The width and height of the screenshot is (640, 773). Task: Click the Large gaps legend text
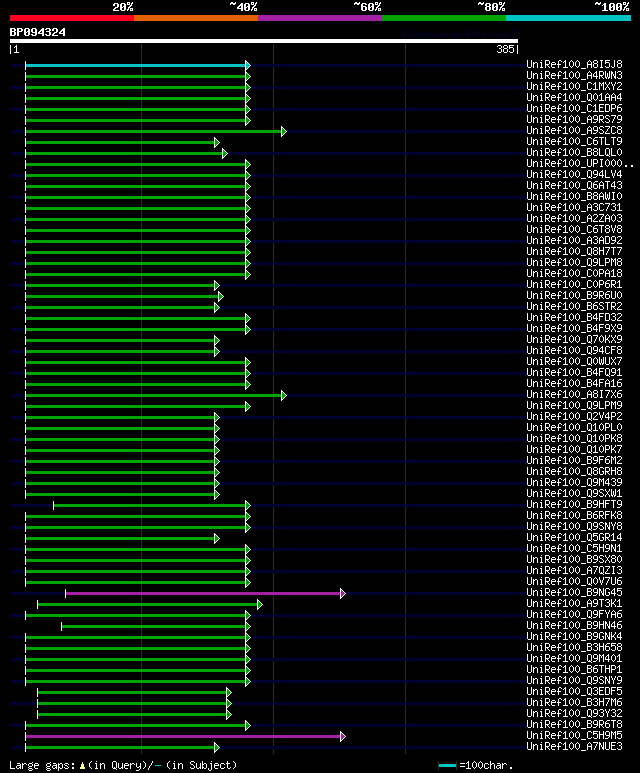pyautogui.click(x=123, y=766)
